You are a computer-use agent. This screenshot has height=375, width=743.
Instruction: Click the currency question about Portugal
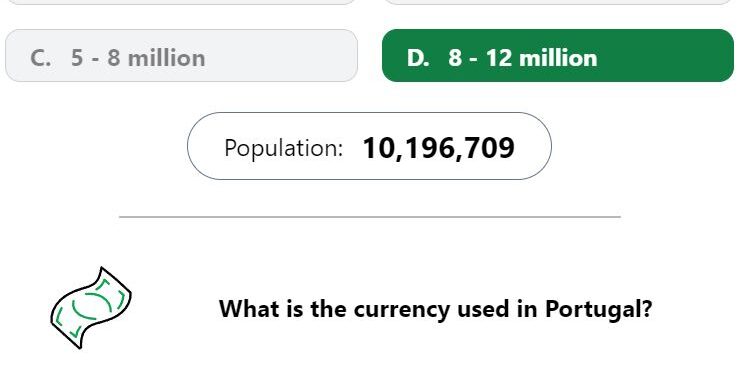tap(435, 309)
